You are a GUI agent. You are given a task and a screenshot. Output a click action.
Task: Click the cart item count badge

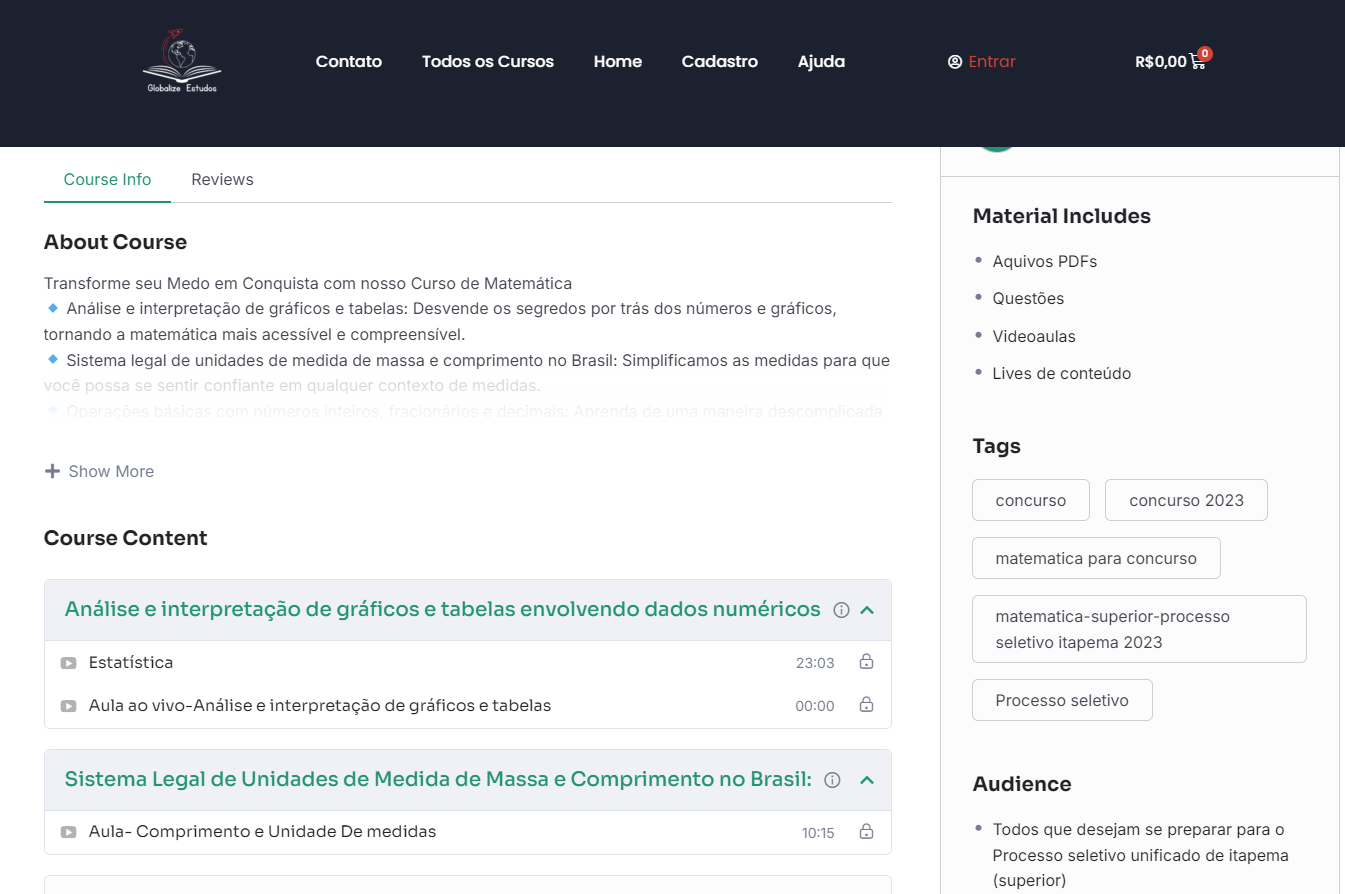pyautogui.click(x=1205, y=53)
